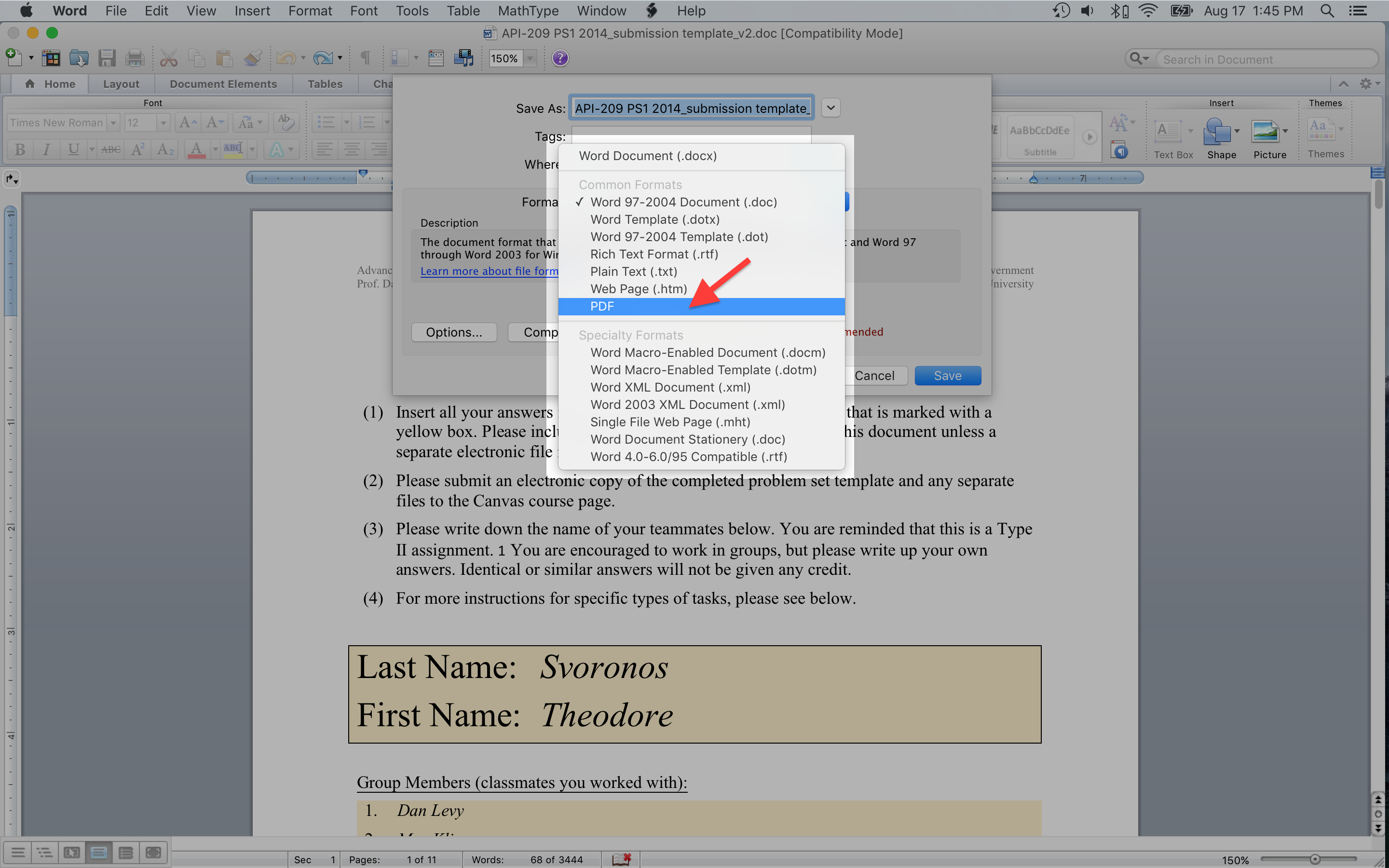Click the Superscript icon
This screenshot has width=1389, height=868.
click(138, 150)
